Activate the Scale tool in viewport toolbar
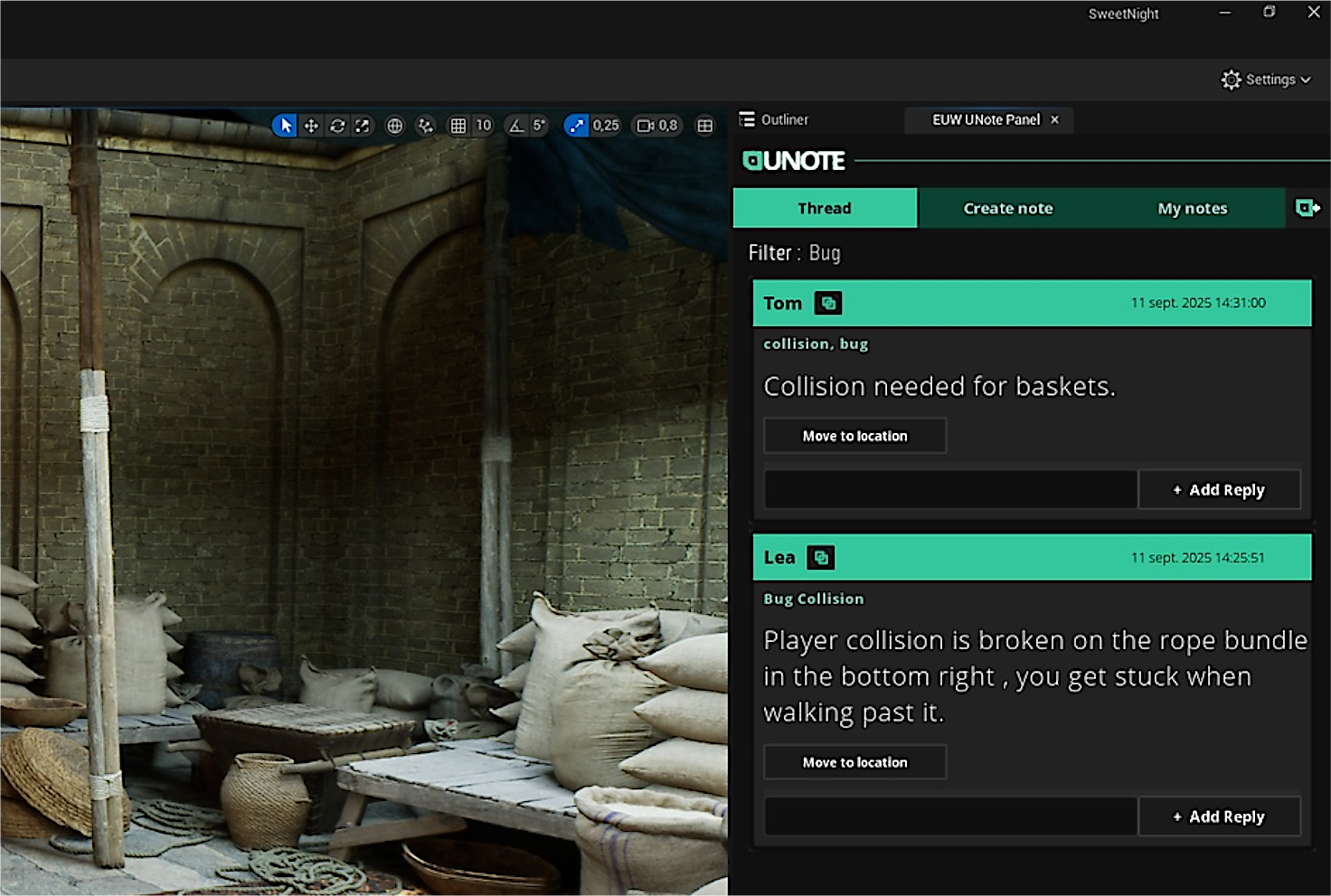1331x896 pixels. click(x=363, y=126)
